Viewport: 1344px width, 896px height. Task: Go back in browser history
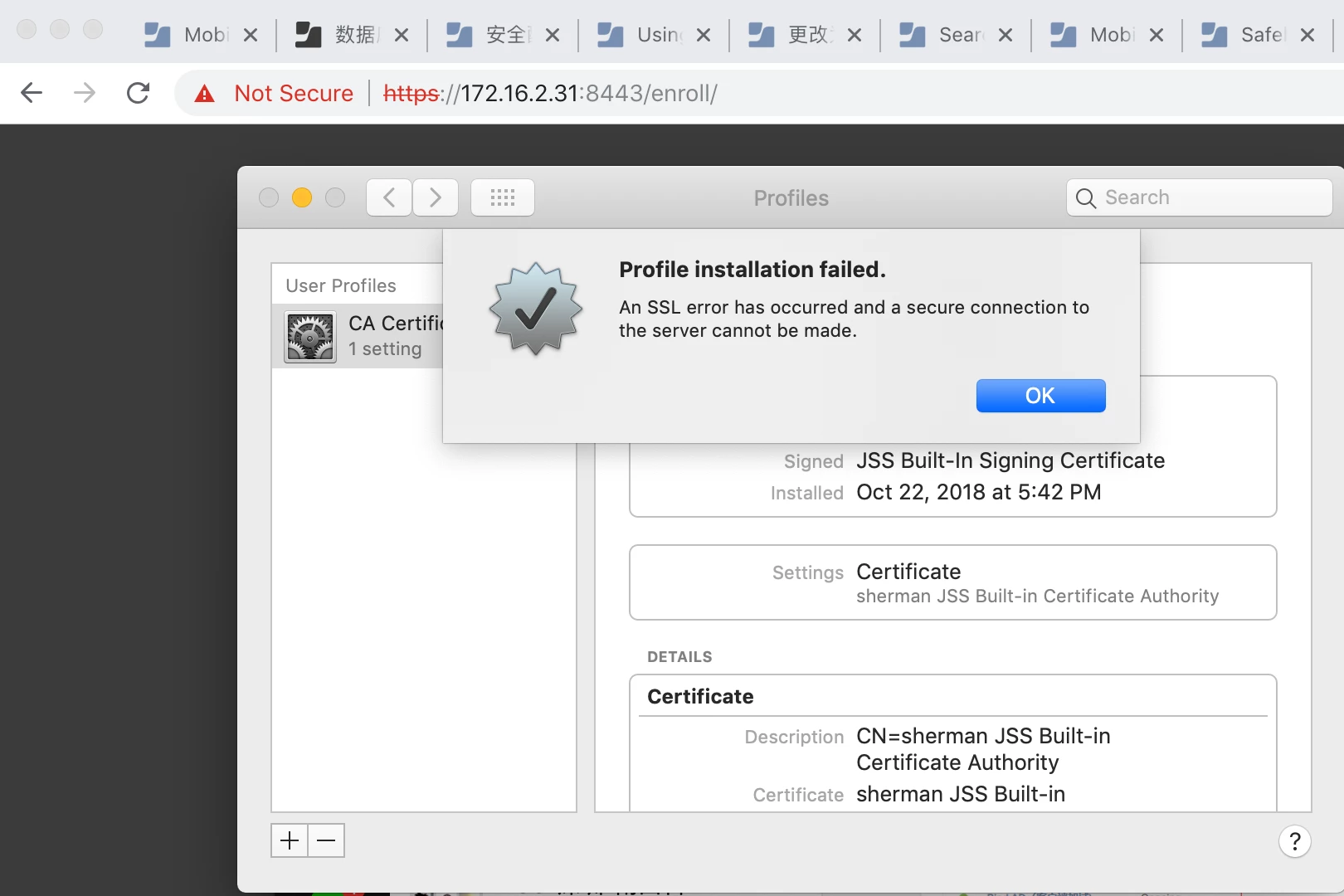click(x=32, y=93)
